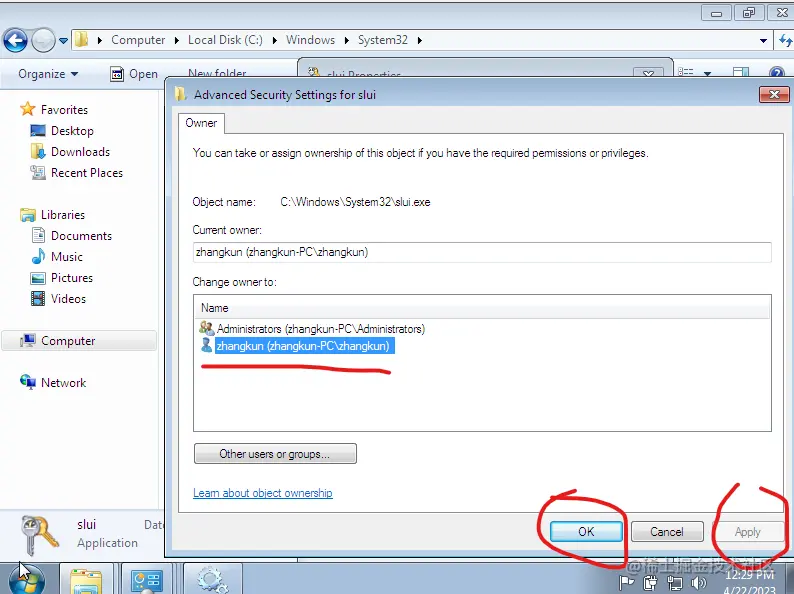Click the Music note icon
794x594 pixels.
[x=38, y=256]
